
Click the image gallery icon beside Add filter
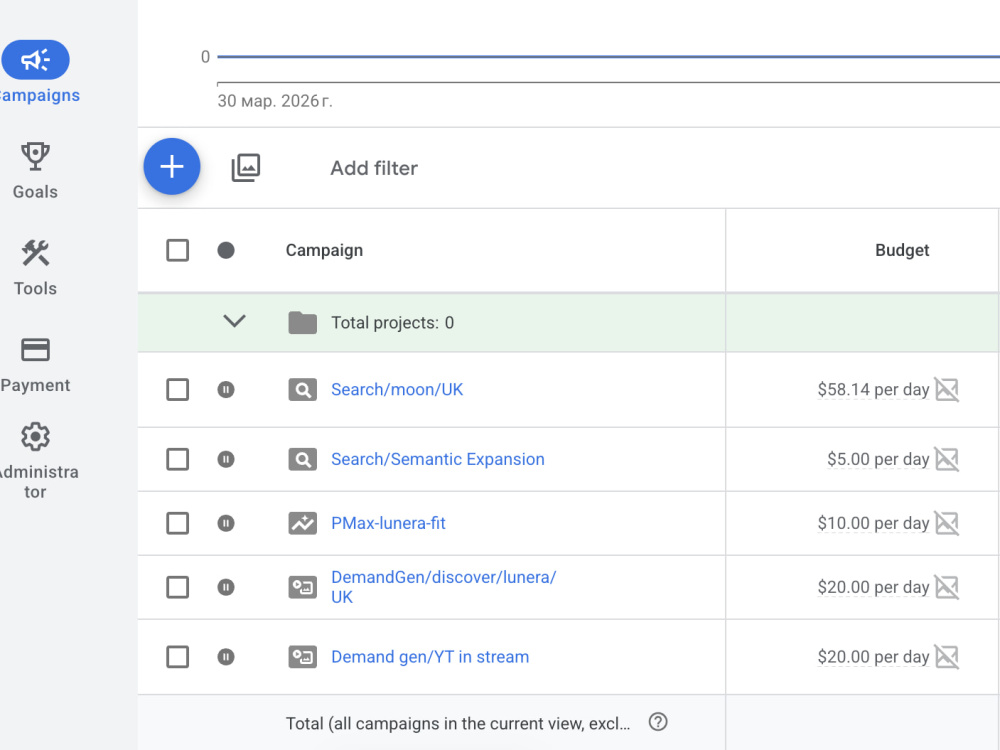click(246, 167)
